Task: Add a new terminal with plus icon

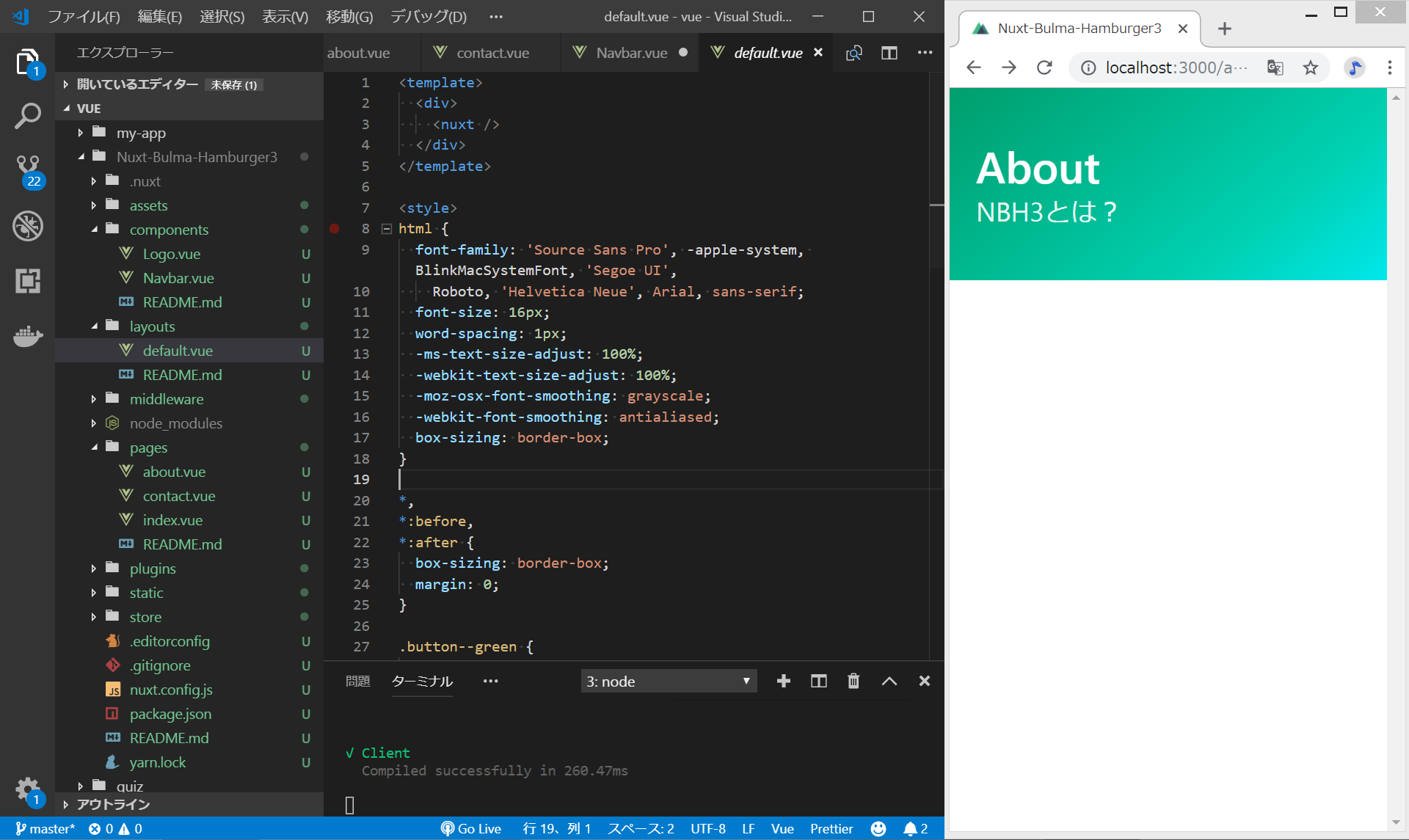Action: tap(783, 682)
